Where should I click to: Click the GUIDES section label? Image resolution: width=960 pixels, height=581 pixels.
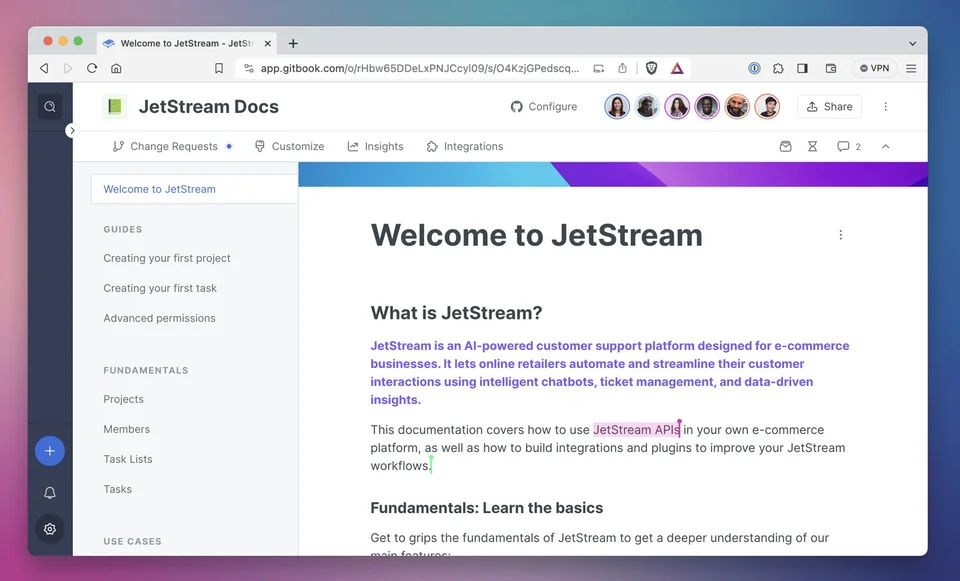[x=122, y=230]
